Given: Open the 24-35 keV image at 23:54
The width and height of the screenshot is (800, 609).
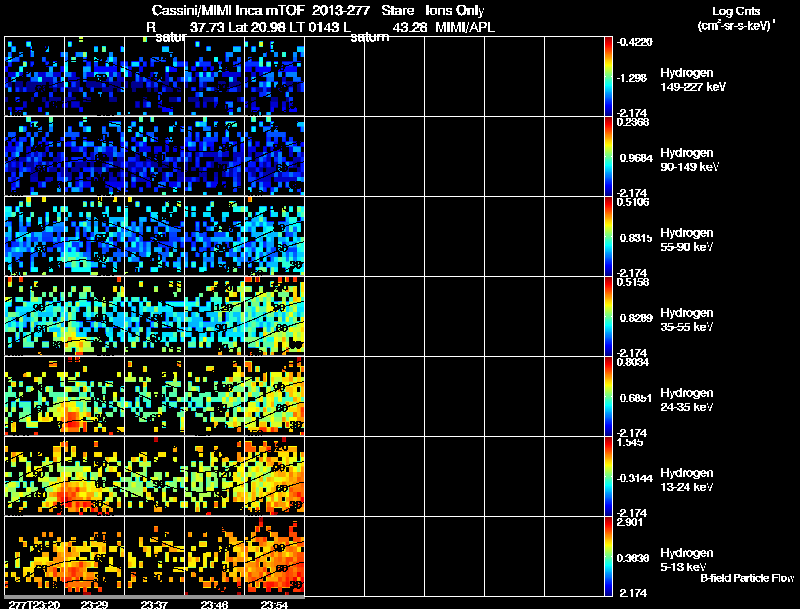Looking at the screenshot, I should pyautogui.click(x=274, y=396).
